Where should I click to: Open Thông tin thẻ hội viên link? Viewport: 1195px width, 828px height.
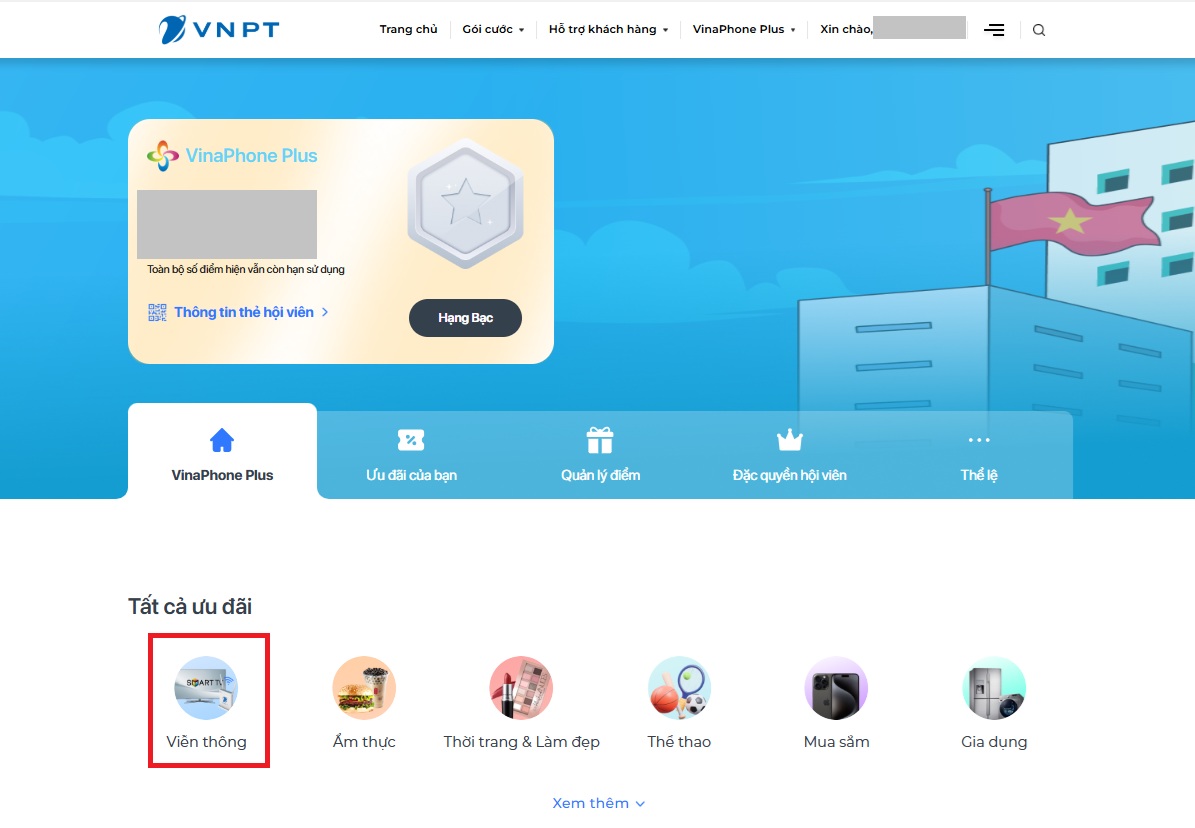tap(243, 312)
